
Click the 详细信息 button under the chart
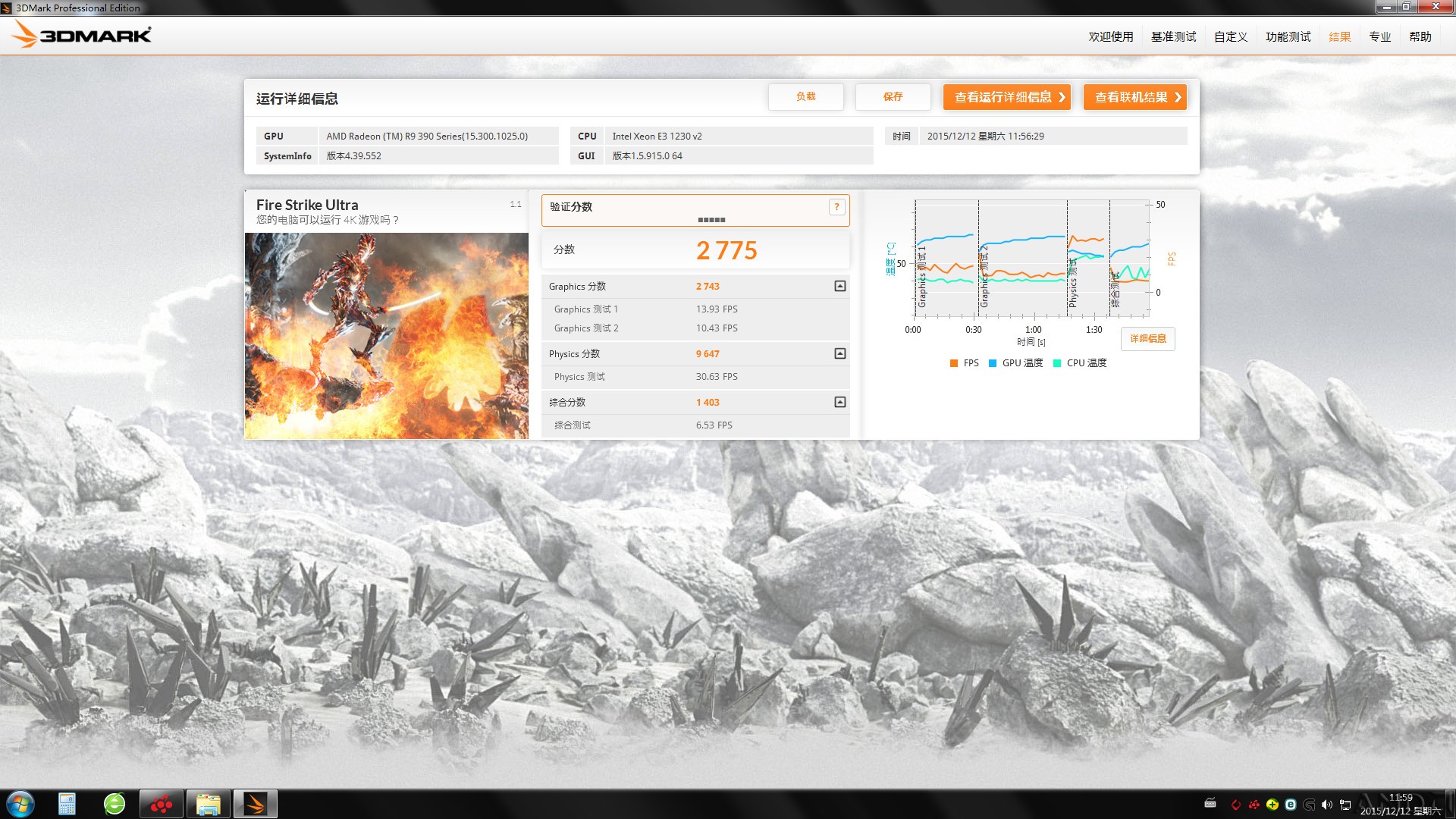[x=1147, y=338]
